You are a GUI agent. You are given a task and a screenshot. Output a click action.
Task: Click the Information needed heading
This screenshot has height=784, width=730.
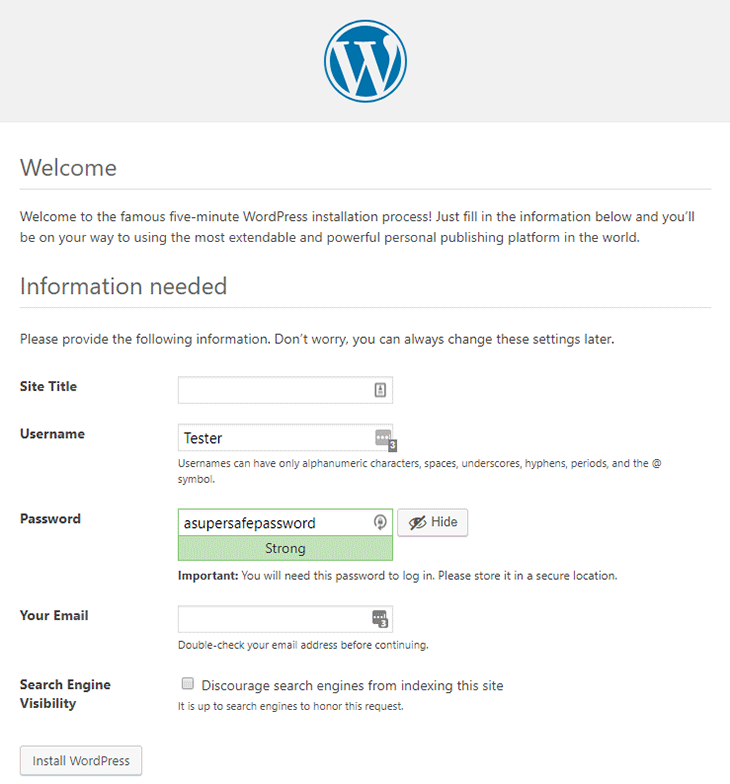[x=124, y=286]
